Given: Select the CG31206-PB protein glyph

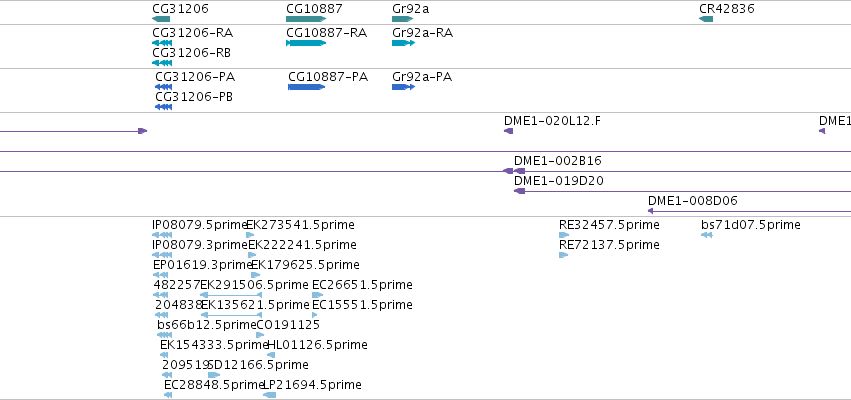Looking at the screenshot, I should pyautogui.click(x=163, y=107).
